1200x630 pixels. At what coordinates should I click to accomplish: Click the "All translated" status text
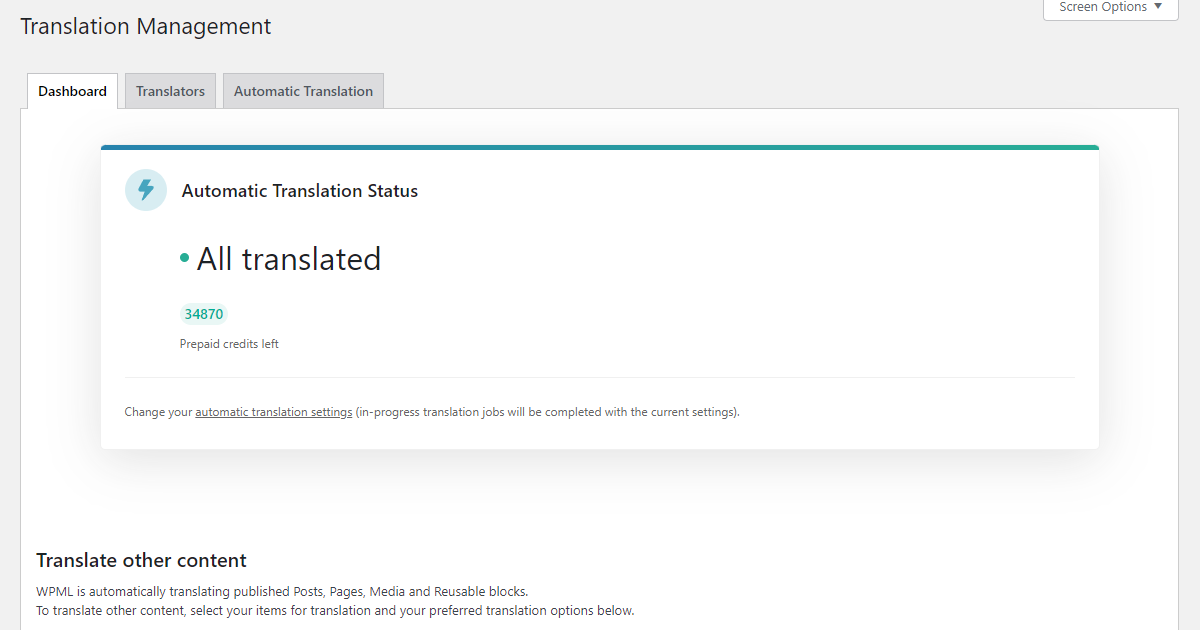[289, 258]
